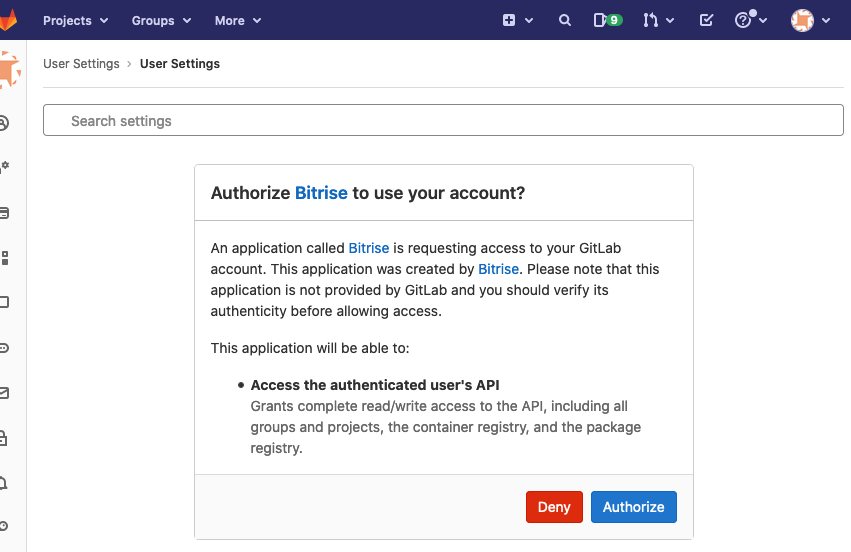Viewport: 851px width, 552px height.
Task: Focus the Search settings input field
Action: click(443, 120)
